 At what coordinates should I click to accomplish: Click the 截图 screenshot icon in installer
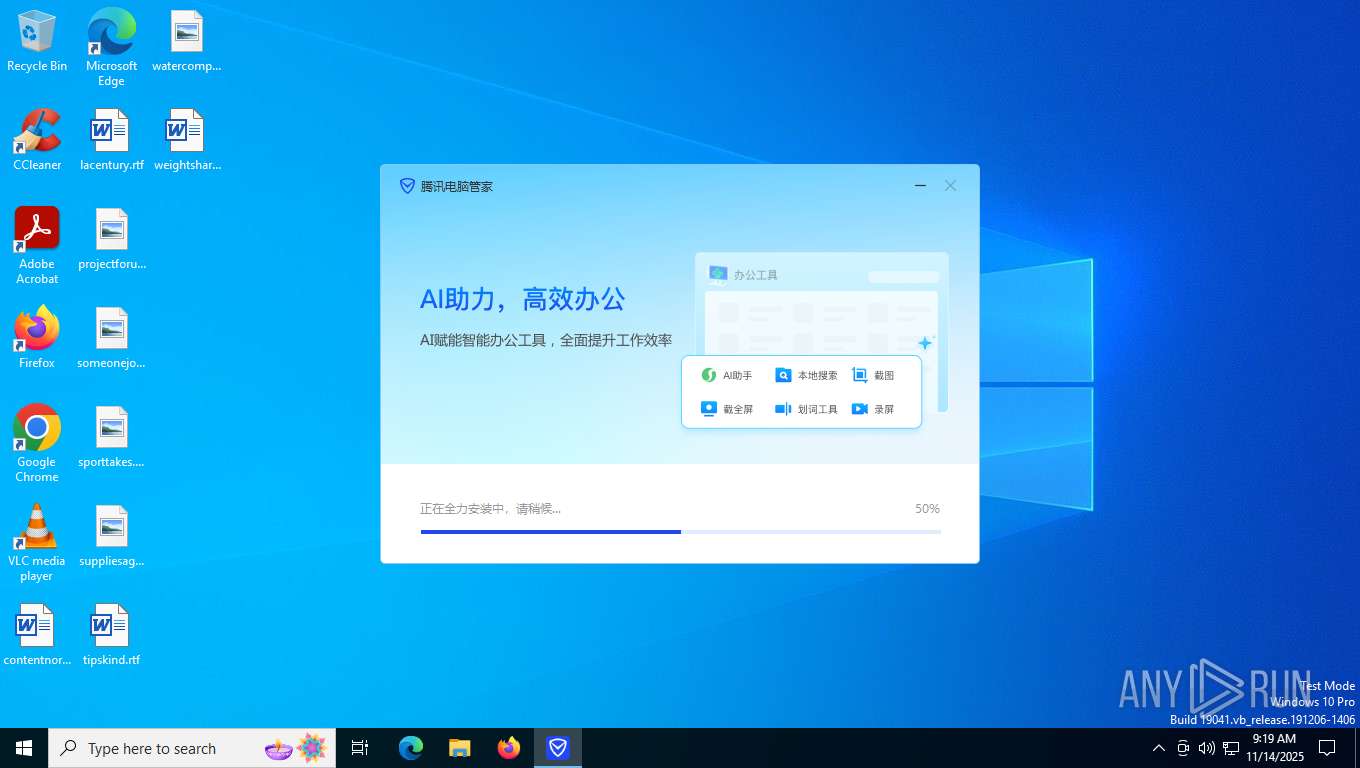(x=859, y=375)
